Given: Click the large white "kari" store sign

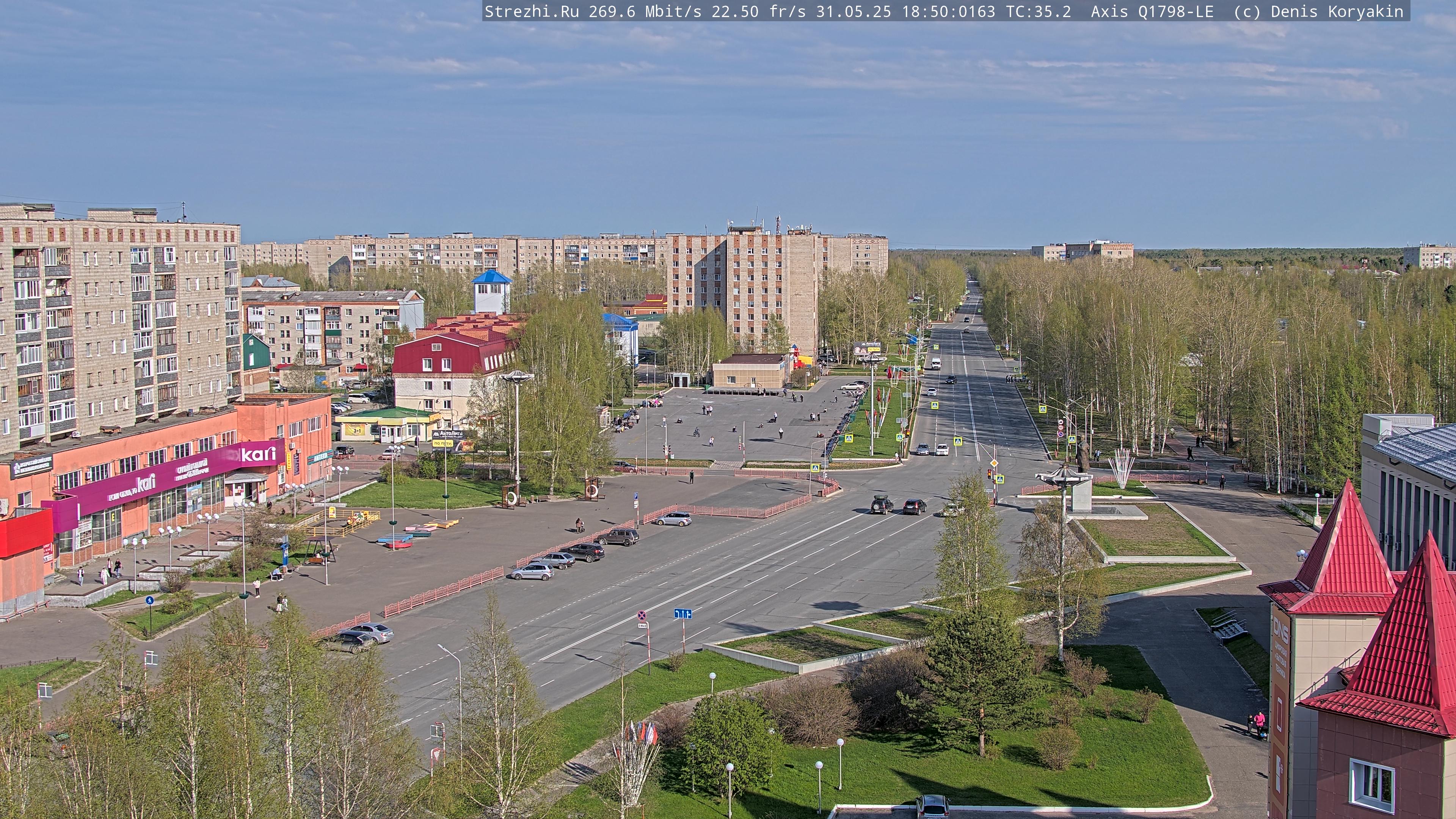Looking at the screenshot, I should click(258, 454).
